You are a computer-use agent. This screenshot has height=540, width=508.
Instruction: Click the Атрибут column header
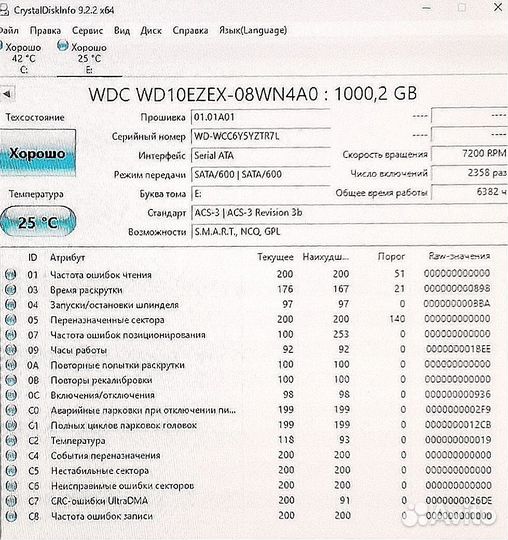67,257
